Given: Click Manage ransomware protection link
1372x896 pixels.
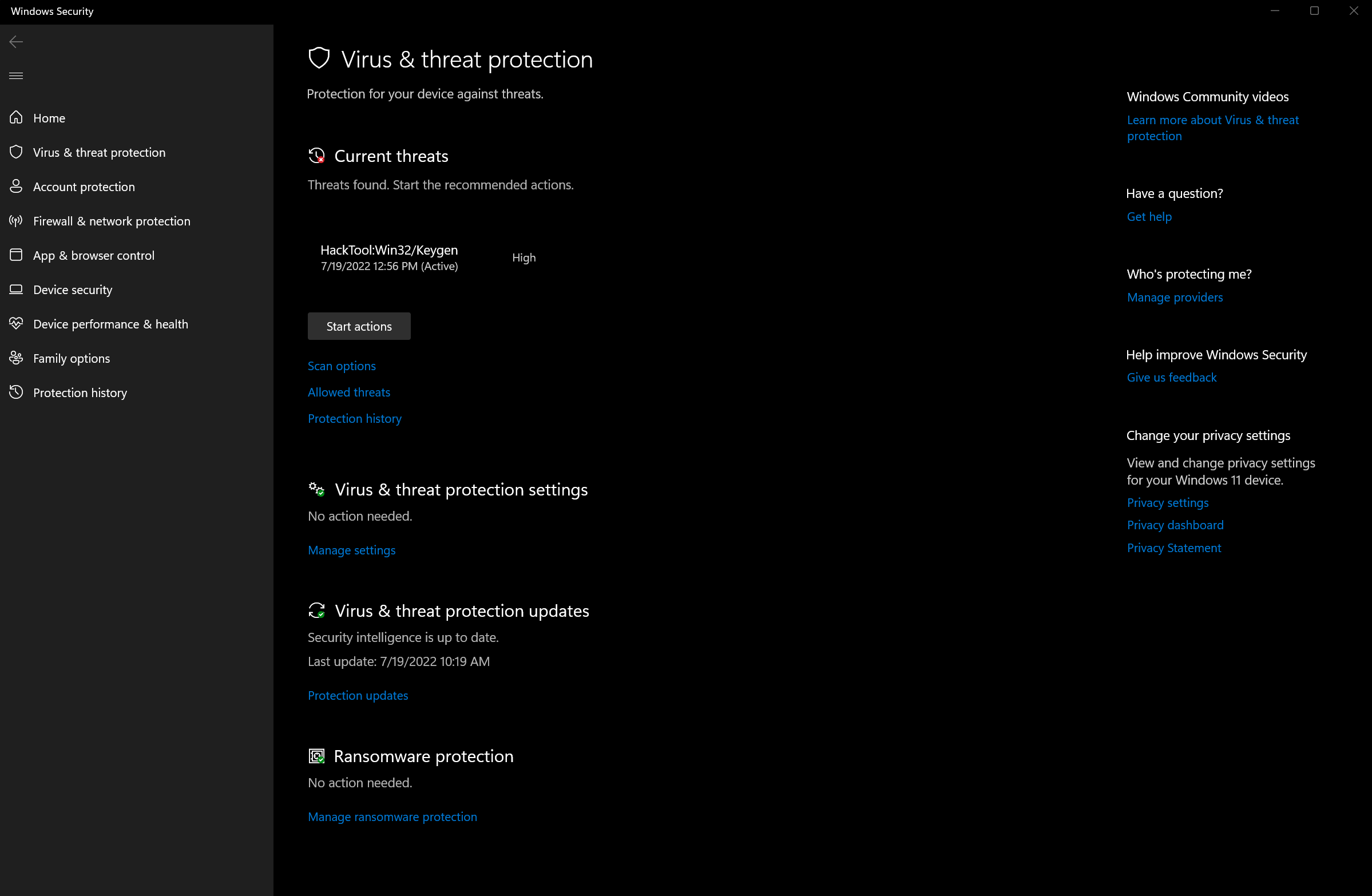Looking at the screenshot, I should pyautogui.click(x=392, y=816).
